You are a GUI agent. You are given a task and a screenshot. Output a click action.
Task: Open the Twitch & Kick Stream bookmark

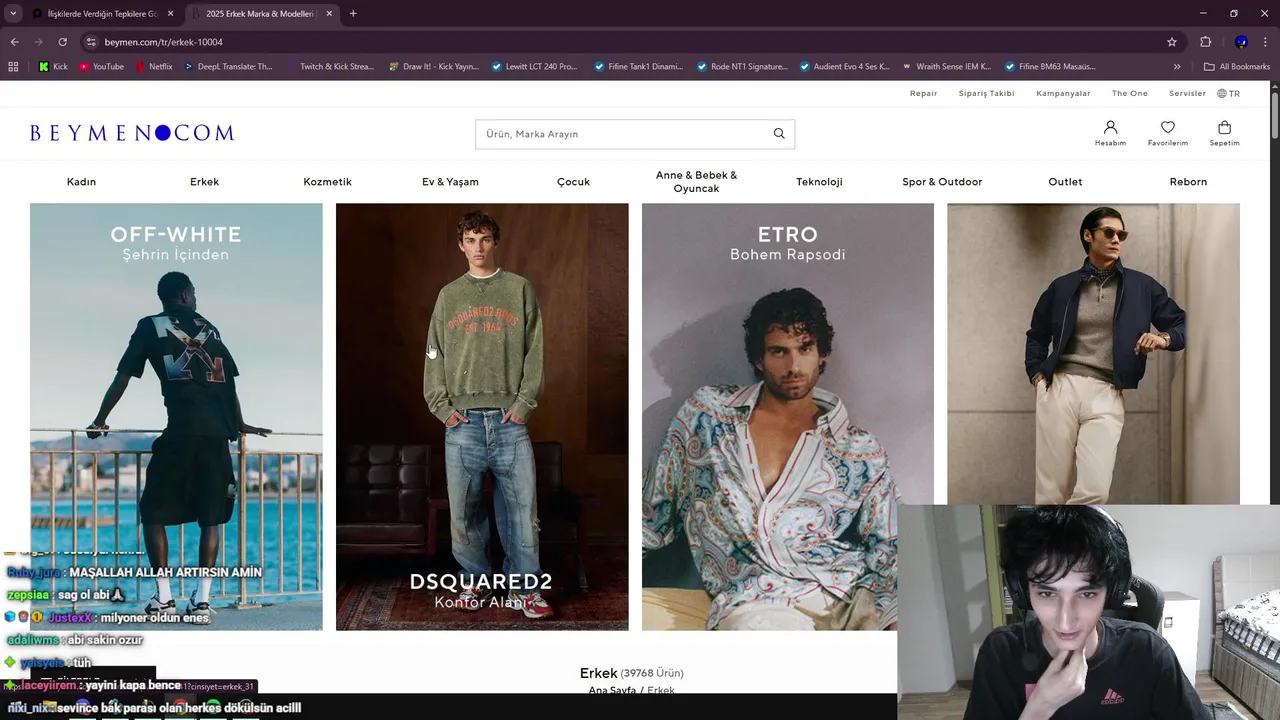point(330,67)
